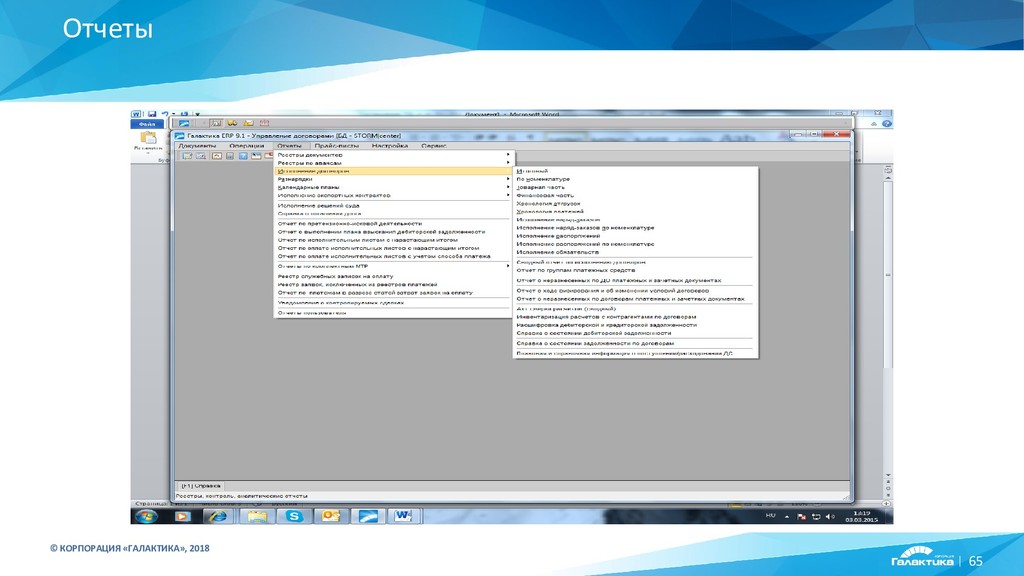
Task: Click the yellow folder icon in the upper toolbar
Action: click(x=248, y=123)
